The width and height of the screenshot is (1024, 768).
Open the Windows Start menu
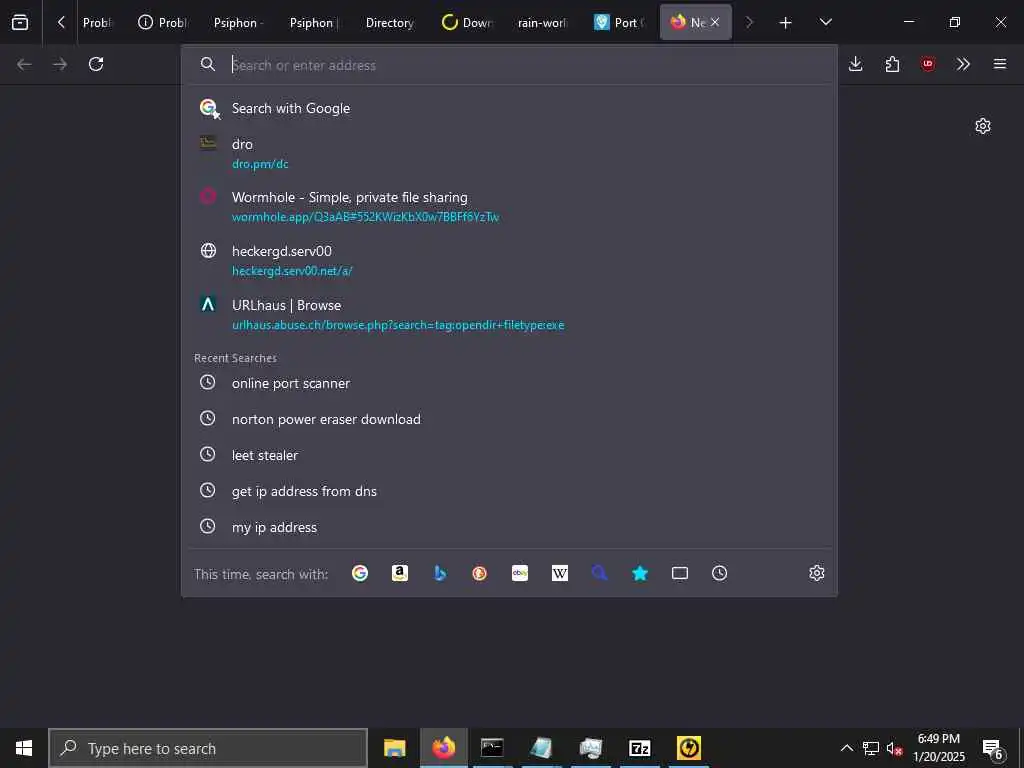pyautogui.click(x=24, y=748)
